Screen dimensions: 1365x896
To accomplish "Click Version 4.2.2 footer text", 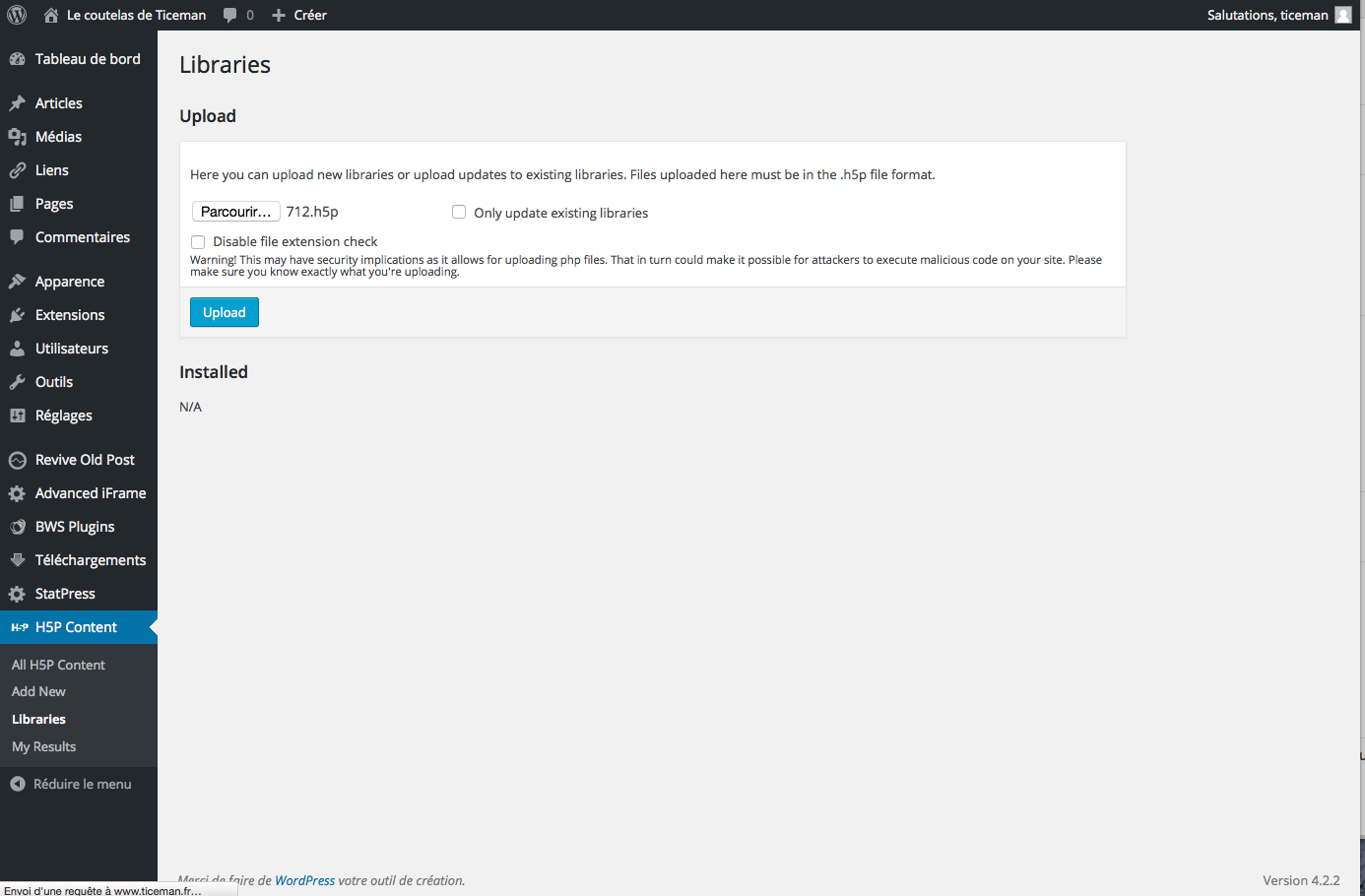I will click(x=1301, y=880).
